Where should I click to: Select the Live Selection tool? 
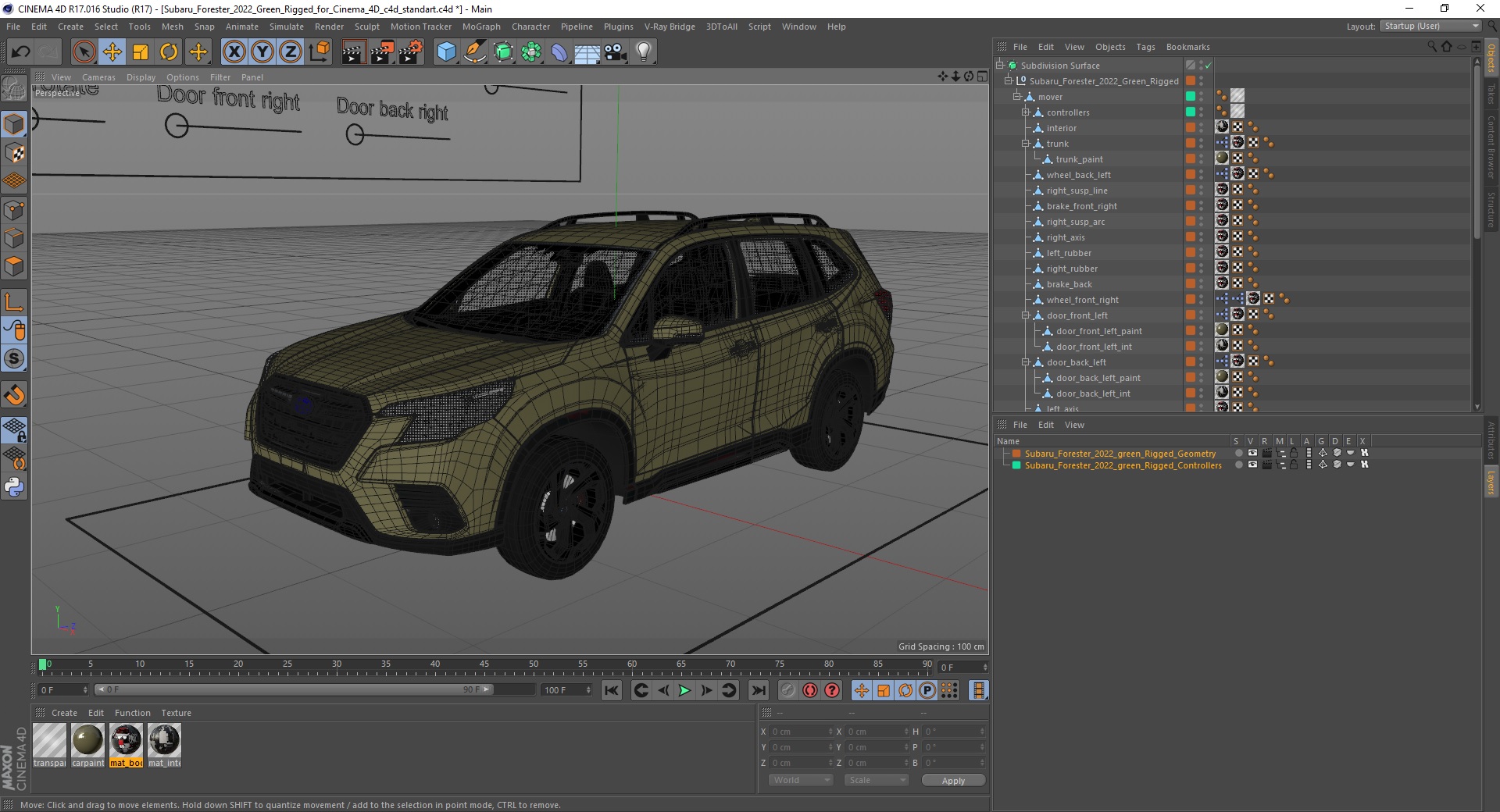(84, 52)
